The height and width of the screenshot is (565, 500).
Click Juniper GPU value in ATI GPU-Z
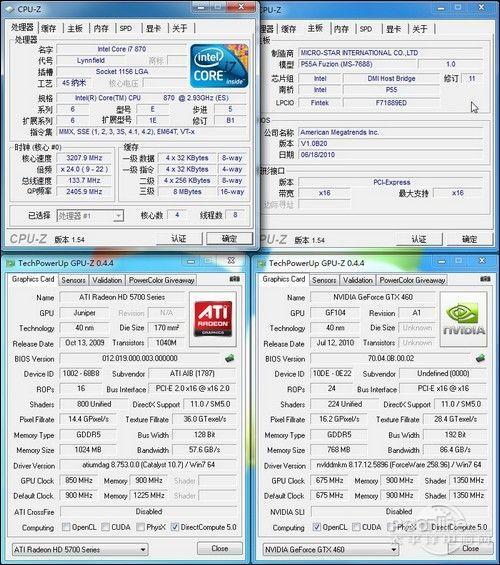pos(84,313)
